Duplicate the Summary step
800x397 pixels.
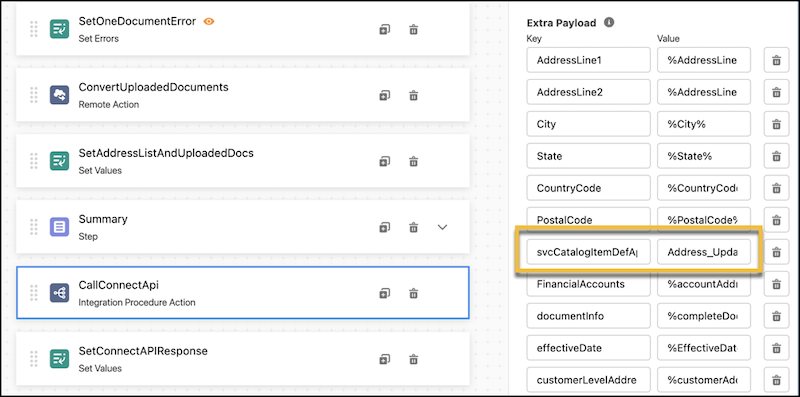(385, 227)
